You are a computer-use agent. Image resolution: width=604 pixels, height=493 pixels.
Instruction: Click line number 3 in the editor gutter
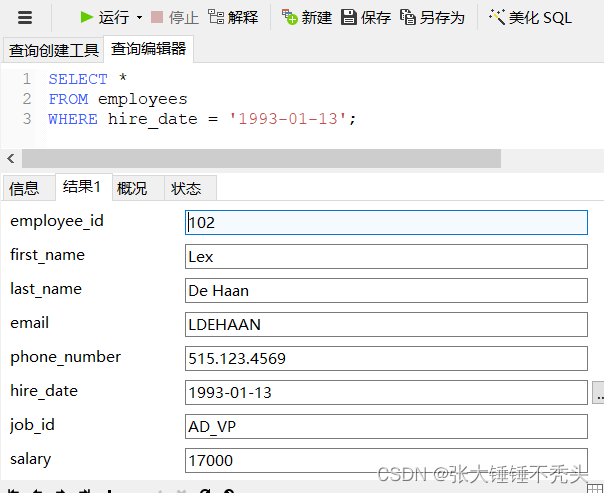(27, 119)
